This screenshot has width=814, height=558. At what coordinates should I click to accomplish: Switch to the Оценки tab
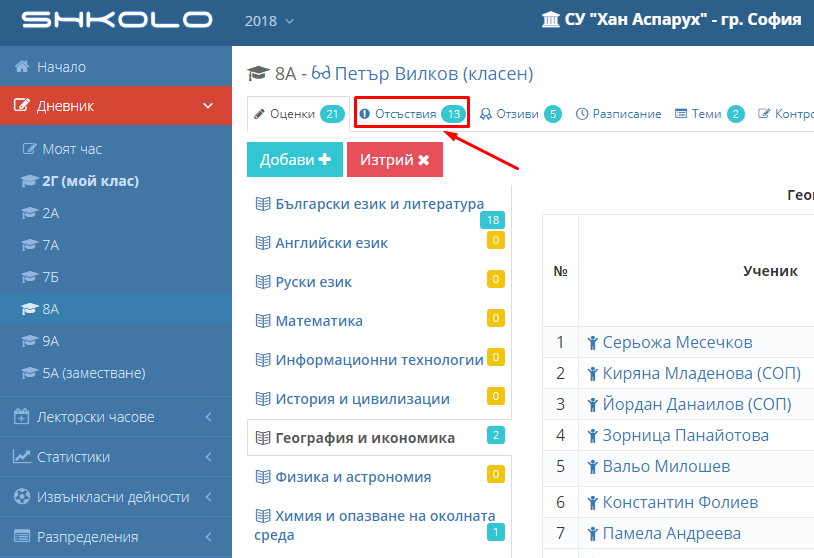coord(299,114)
